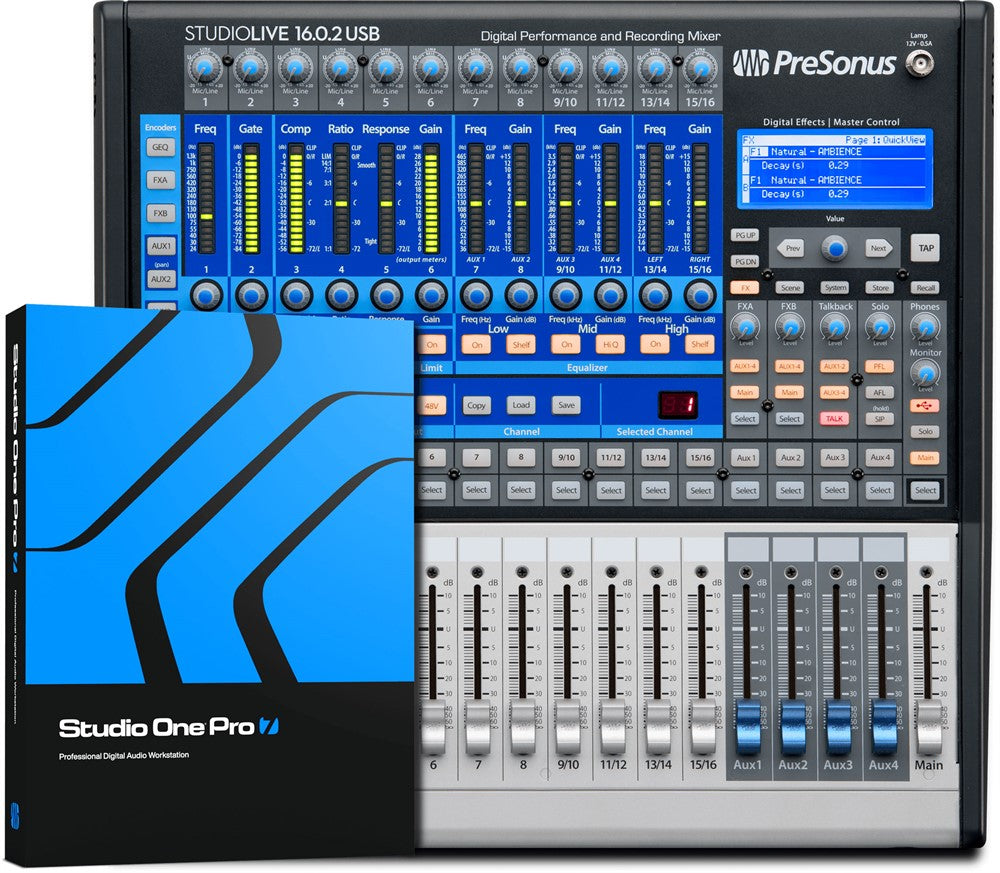Click the channel 8 fader cap

point(523,727)
